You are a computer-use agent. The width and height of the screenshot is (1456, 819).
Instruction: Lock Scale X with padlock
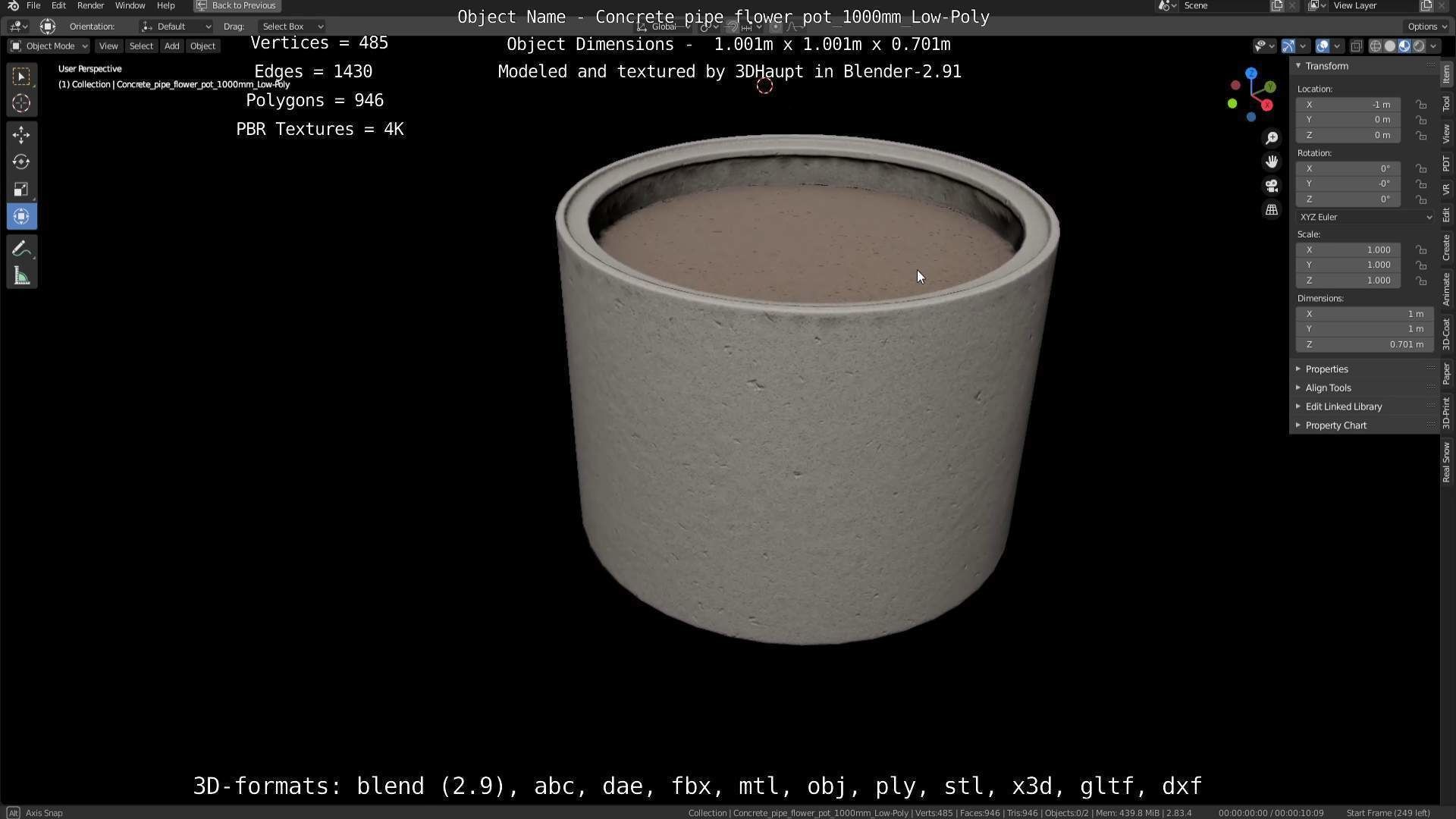pos(1421,250)
